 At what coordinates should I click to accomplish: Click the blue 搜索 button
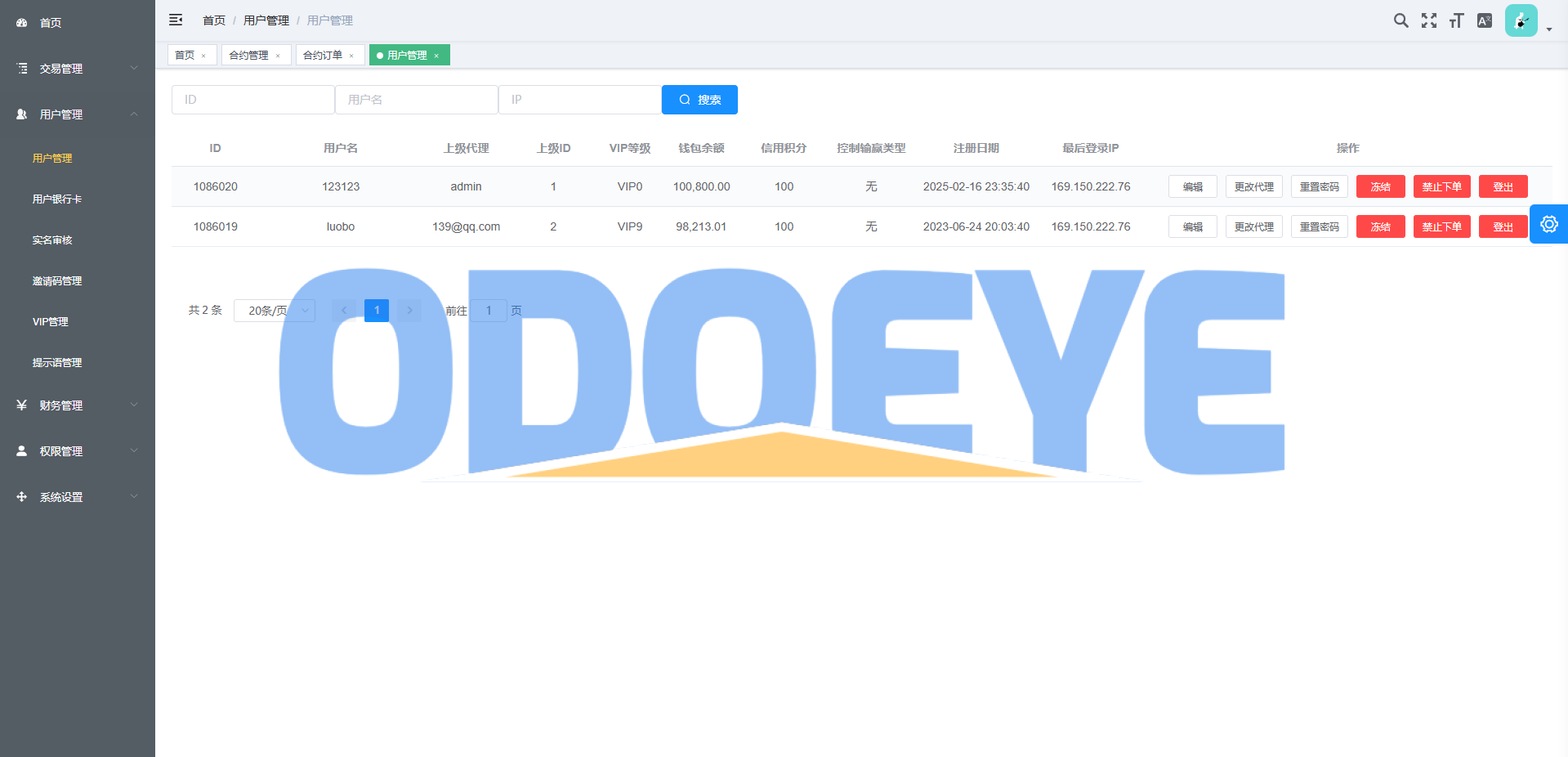pos(699,100)
